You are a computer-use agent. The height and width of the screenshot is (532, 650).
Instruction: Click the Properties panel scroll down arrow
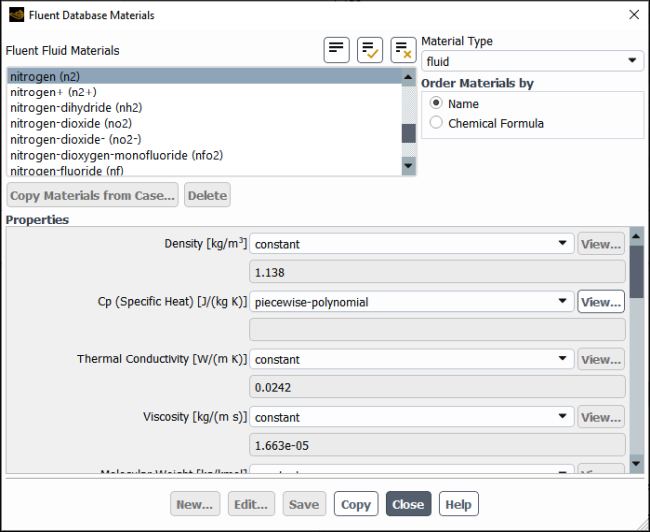(x=636, y=463)
